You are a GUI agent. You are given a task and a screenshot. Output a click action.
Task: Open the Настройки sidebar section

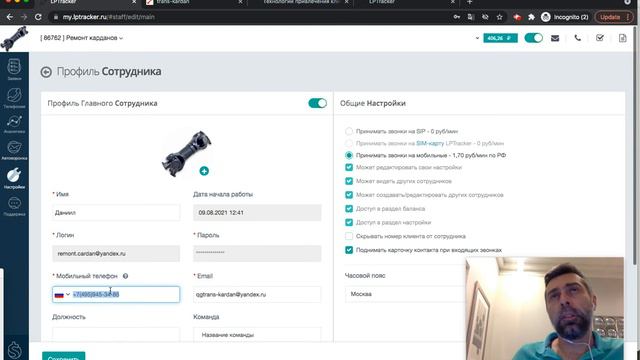tap(14, 178)
